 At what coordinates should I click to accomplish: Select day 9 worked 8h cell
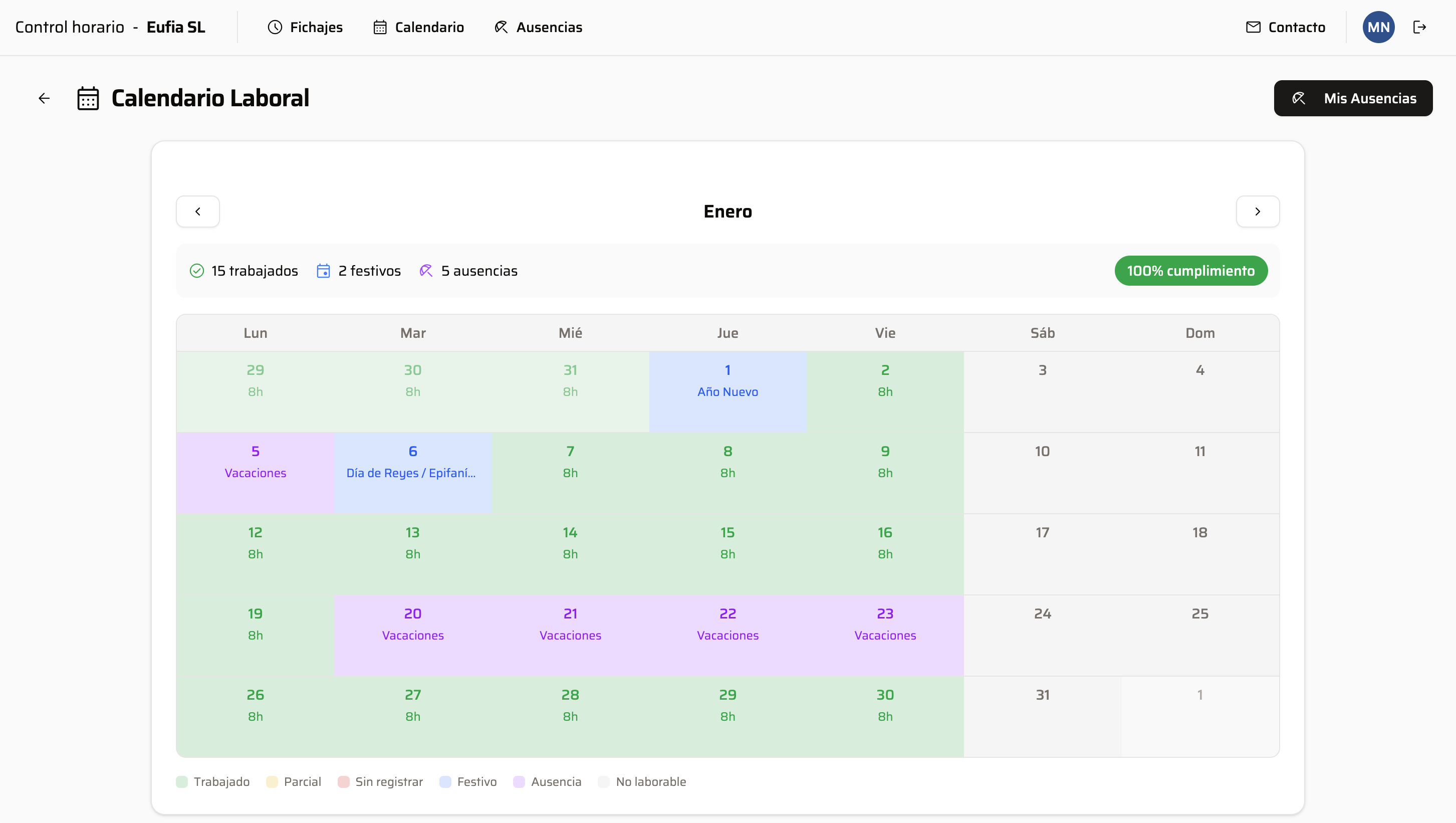tap(885, 473)
